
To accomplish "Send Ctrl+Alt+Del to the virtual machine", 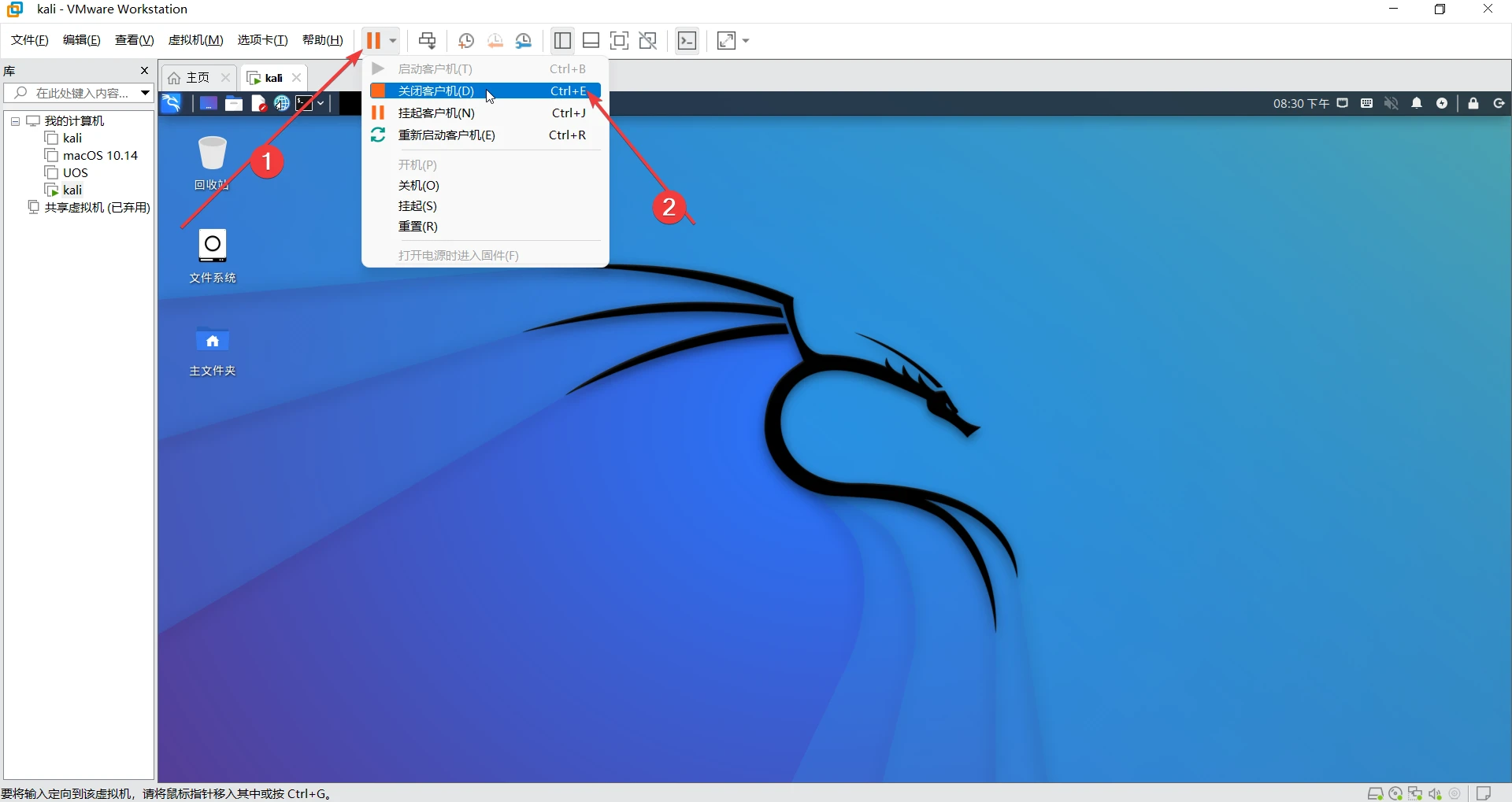I will click(x=427, y=40).
